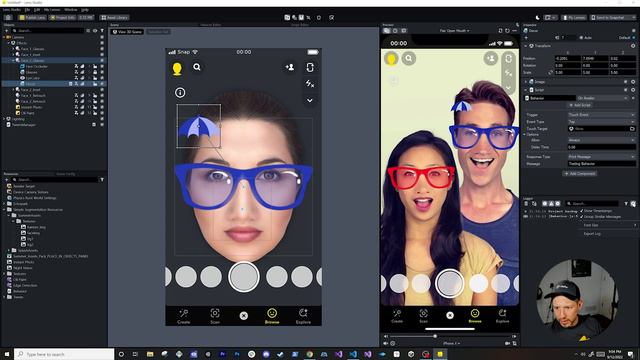Click the Browse smiley icon in Scene mockup
The image size is (640, 360).
coord(272,313)
